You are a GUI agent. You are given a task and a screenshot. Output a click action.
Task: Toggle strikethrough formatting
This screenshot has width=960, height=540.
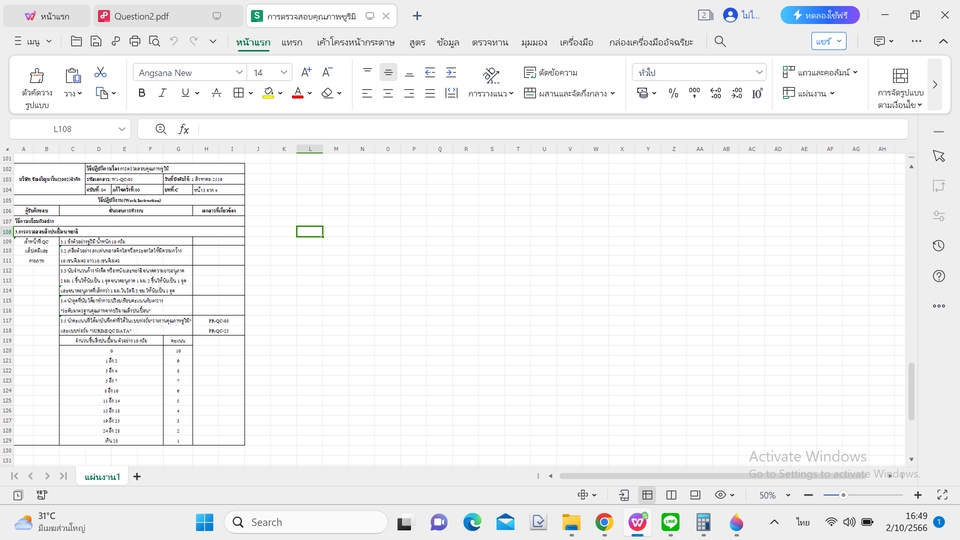(216, 93)
